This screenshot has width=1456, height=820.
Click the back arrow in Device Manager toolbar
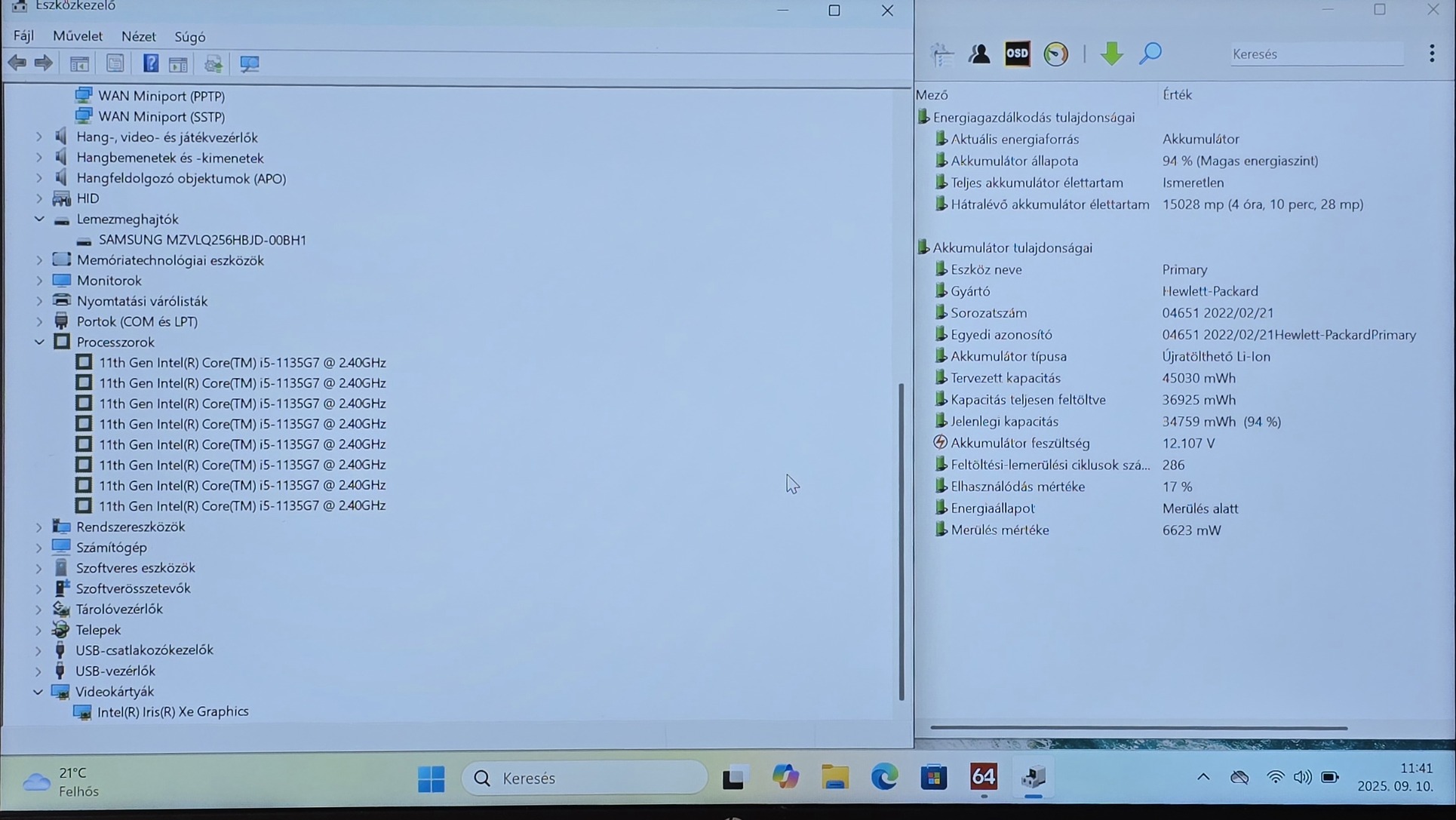(17, 63)
